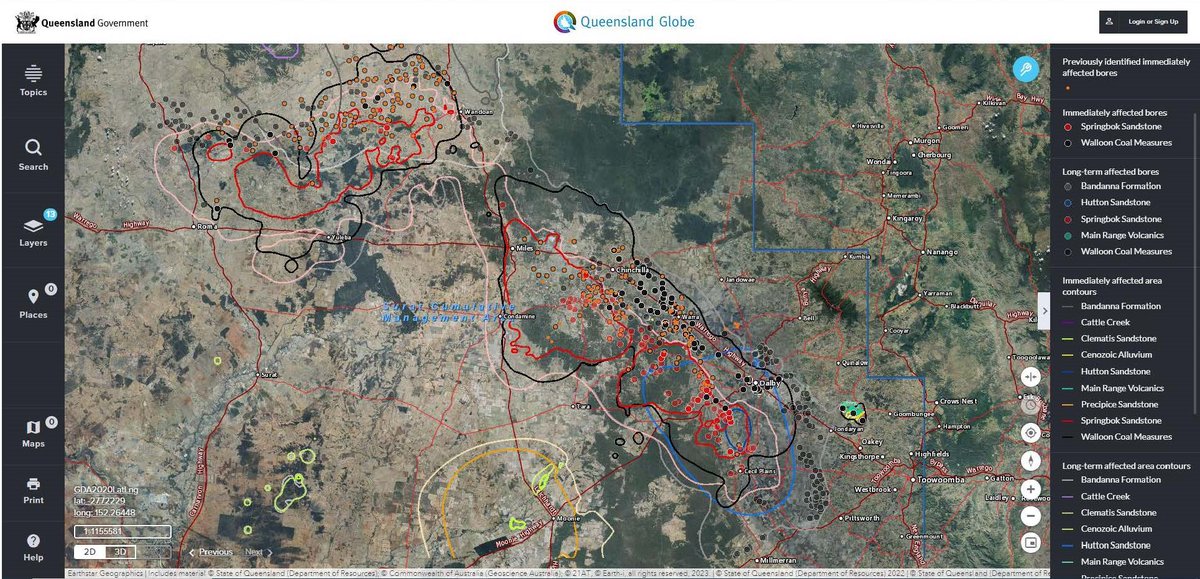This screenshot has width=1200, height=579.
Task: Reset map orientation with north arrow button
Action: (x=1031, y=461)
